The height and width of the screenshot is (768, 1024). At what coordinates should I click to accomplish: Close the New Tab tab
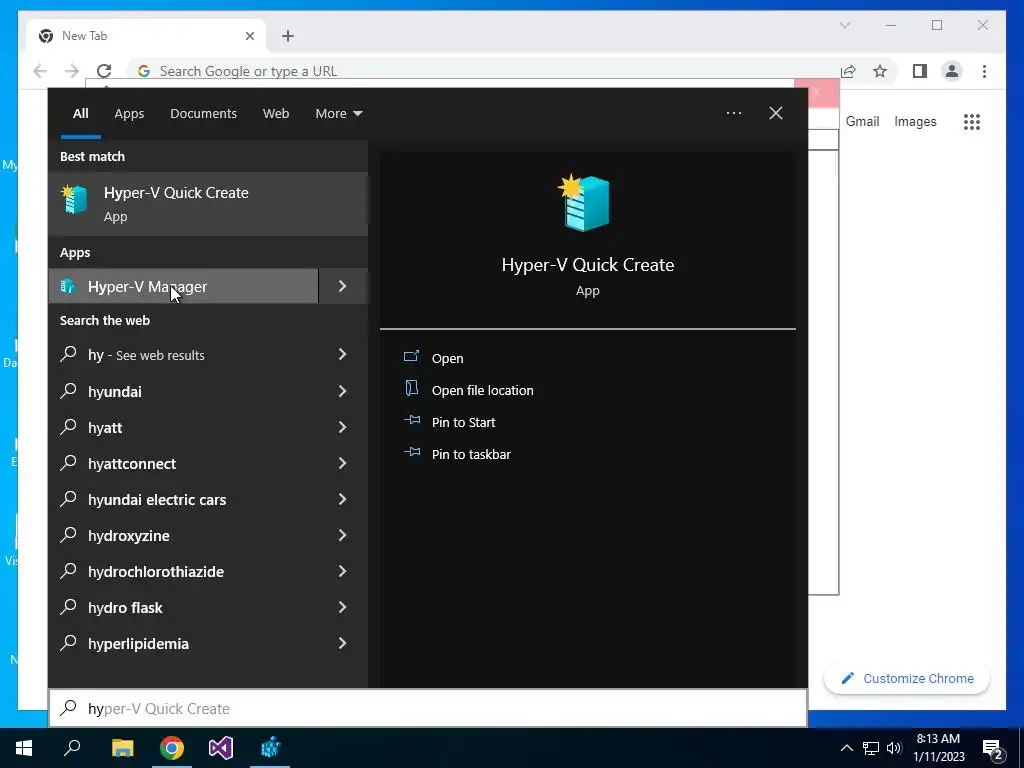tap(249, 36)
